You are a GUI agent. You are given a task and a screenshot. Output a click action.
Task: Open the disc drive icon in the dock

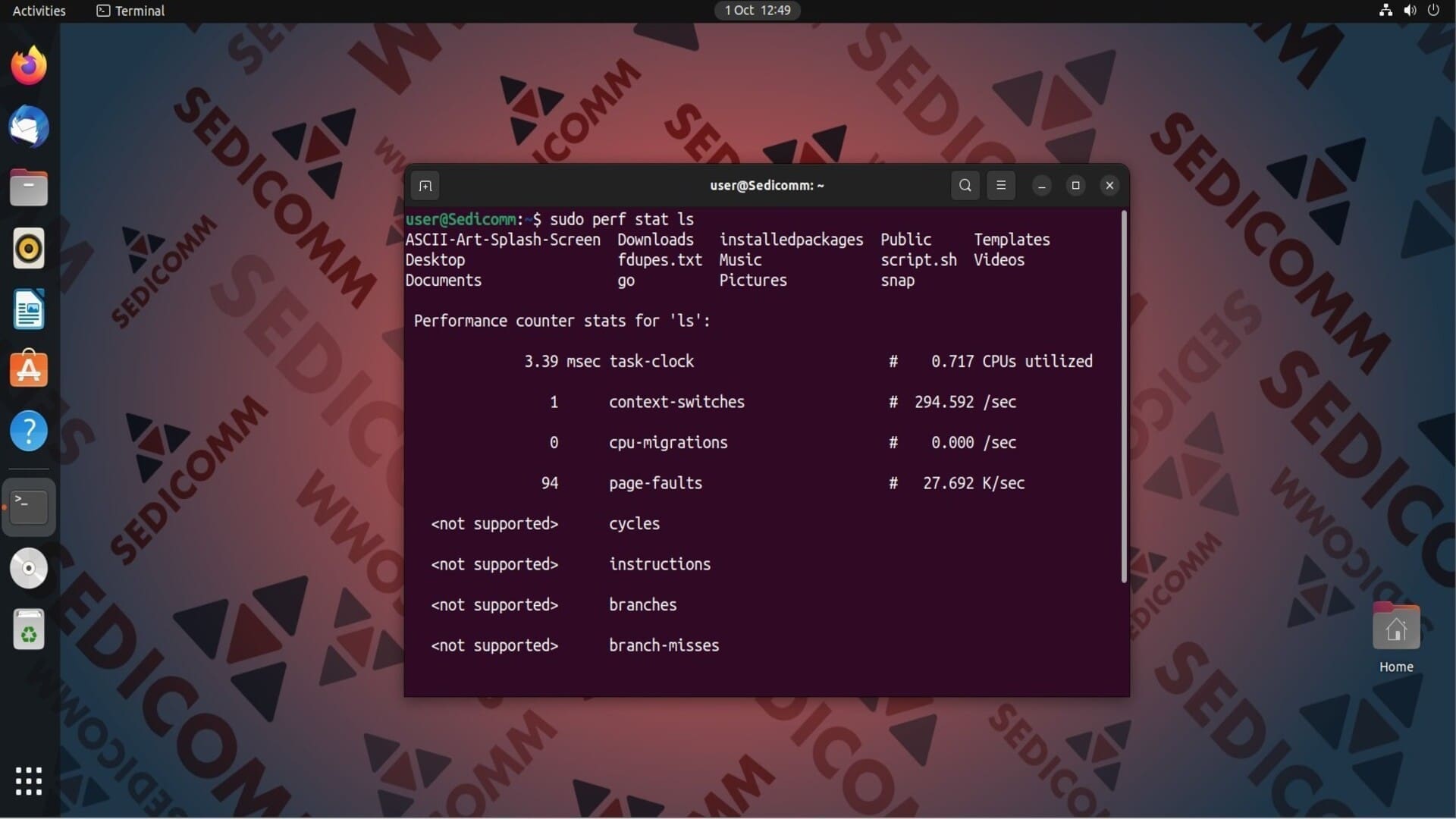(x=29, y=568)
